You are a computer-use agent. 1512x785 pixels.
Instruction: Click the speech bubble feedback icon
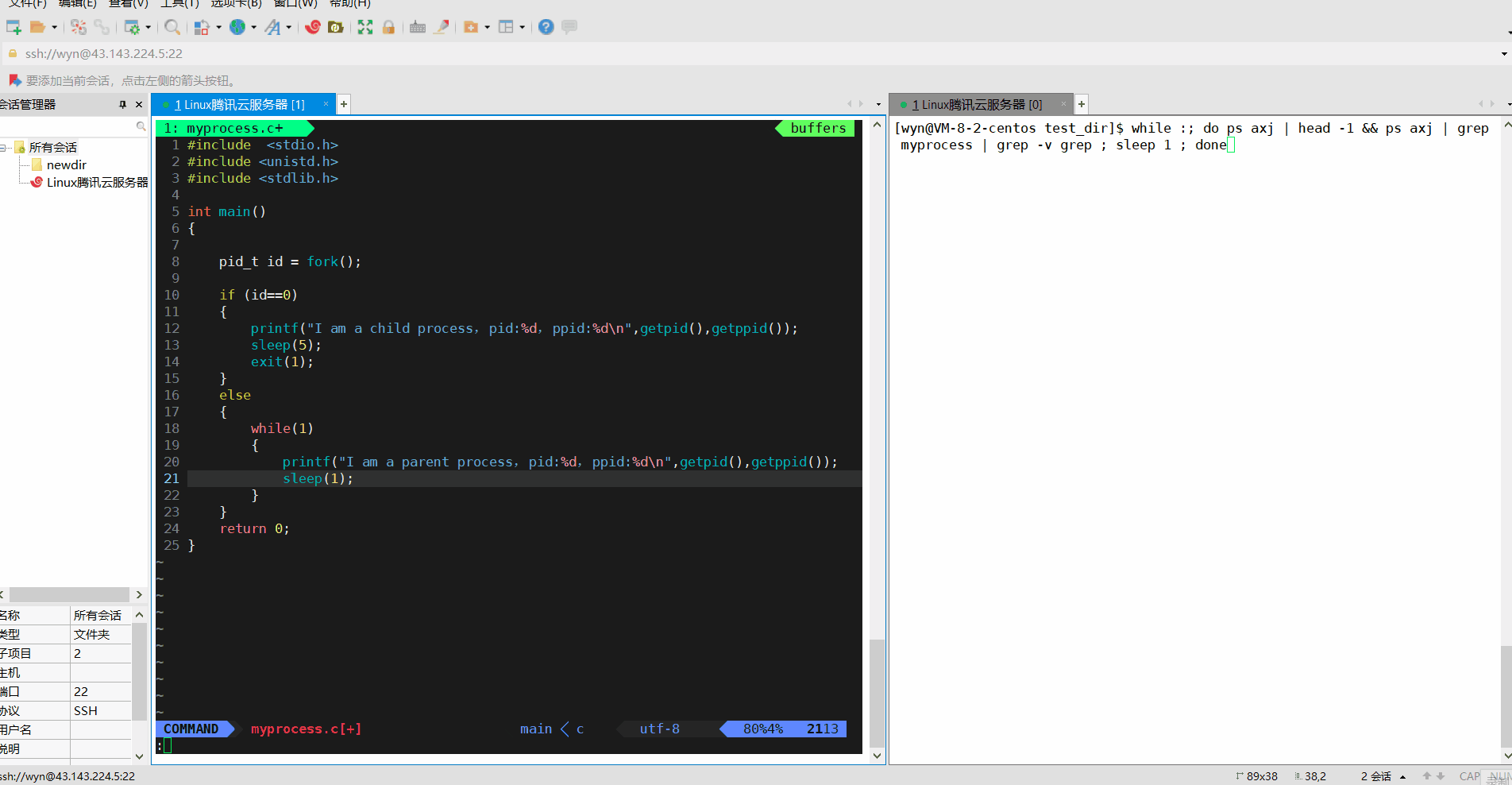(x=569, y=27)
